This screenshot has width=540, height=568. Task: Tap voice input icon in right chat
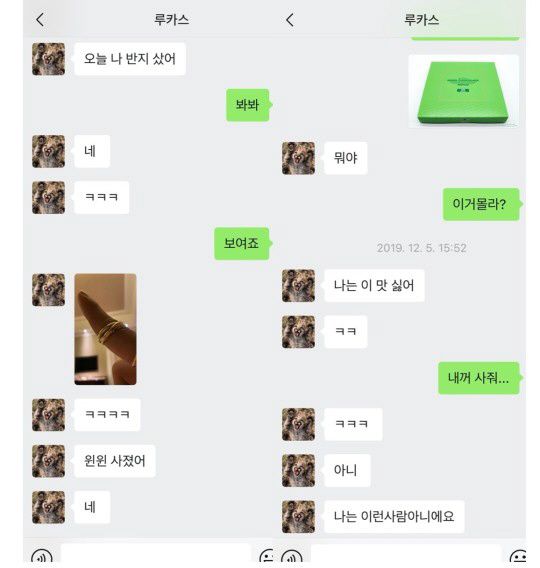[292, 556]
